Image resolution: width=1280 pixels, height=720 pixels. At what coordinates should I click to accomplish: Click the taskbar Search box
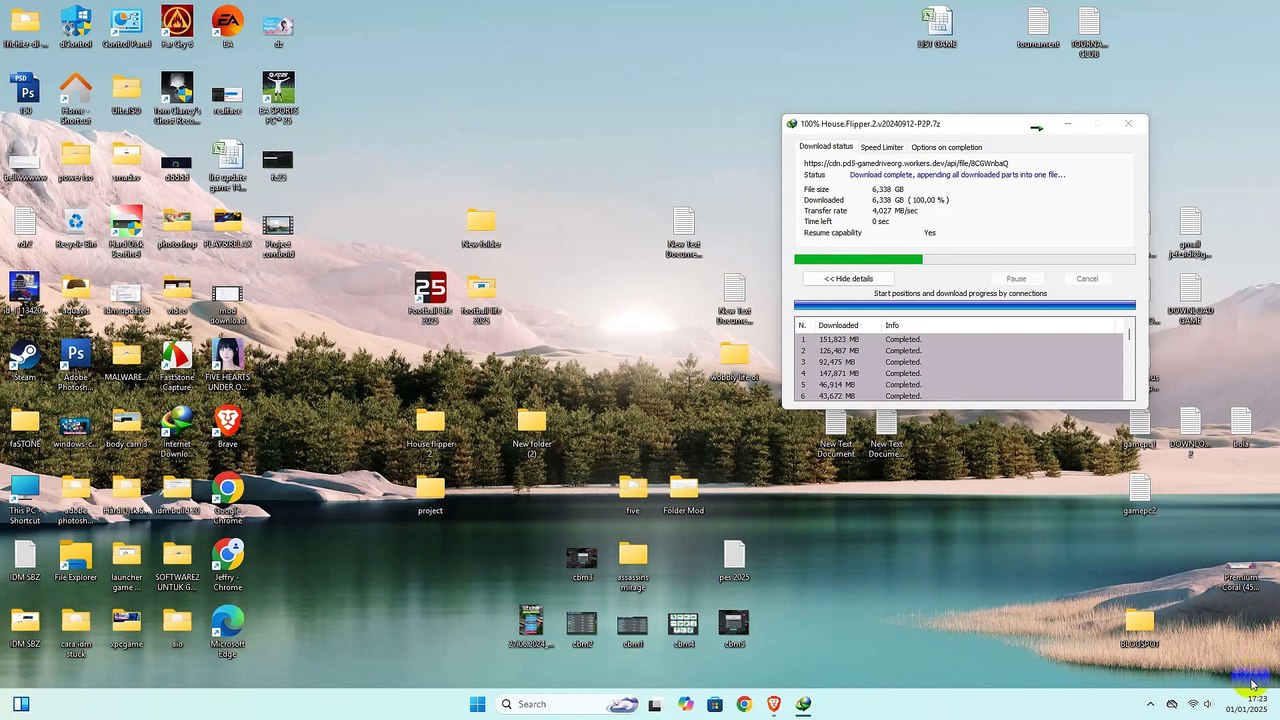coord(568,704)
